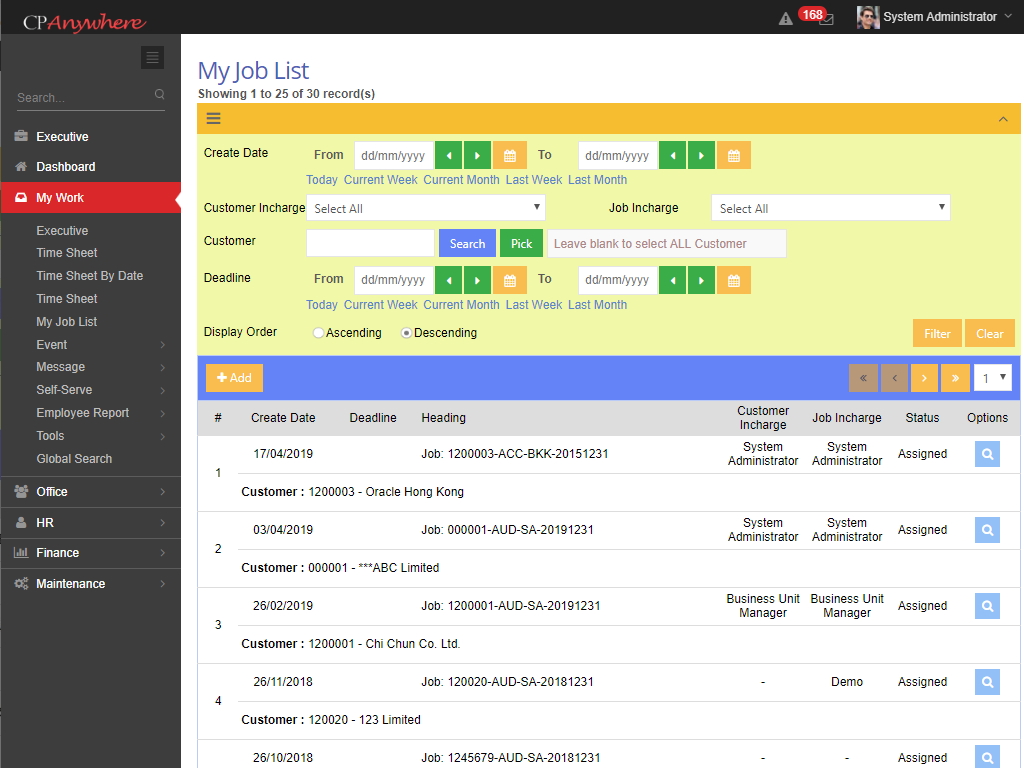Image resolution: width=1024 pixels, height=768 pixels.
Task: Click the alert warning triangle icon
Action: (786, 18)
